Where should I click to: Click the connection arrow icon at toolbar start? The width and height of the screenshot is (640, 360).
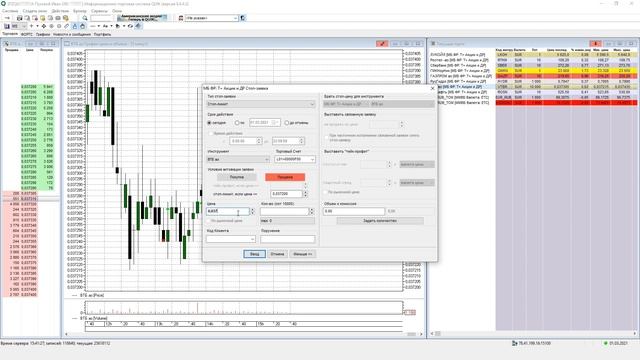[7, 18]
